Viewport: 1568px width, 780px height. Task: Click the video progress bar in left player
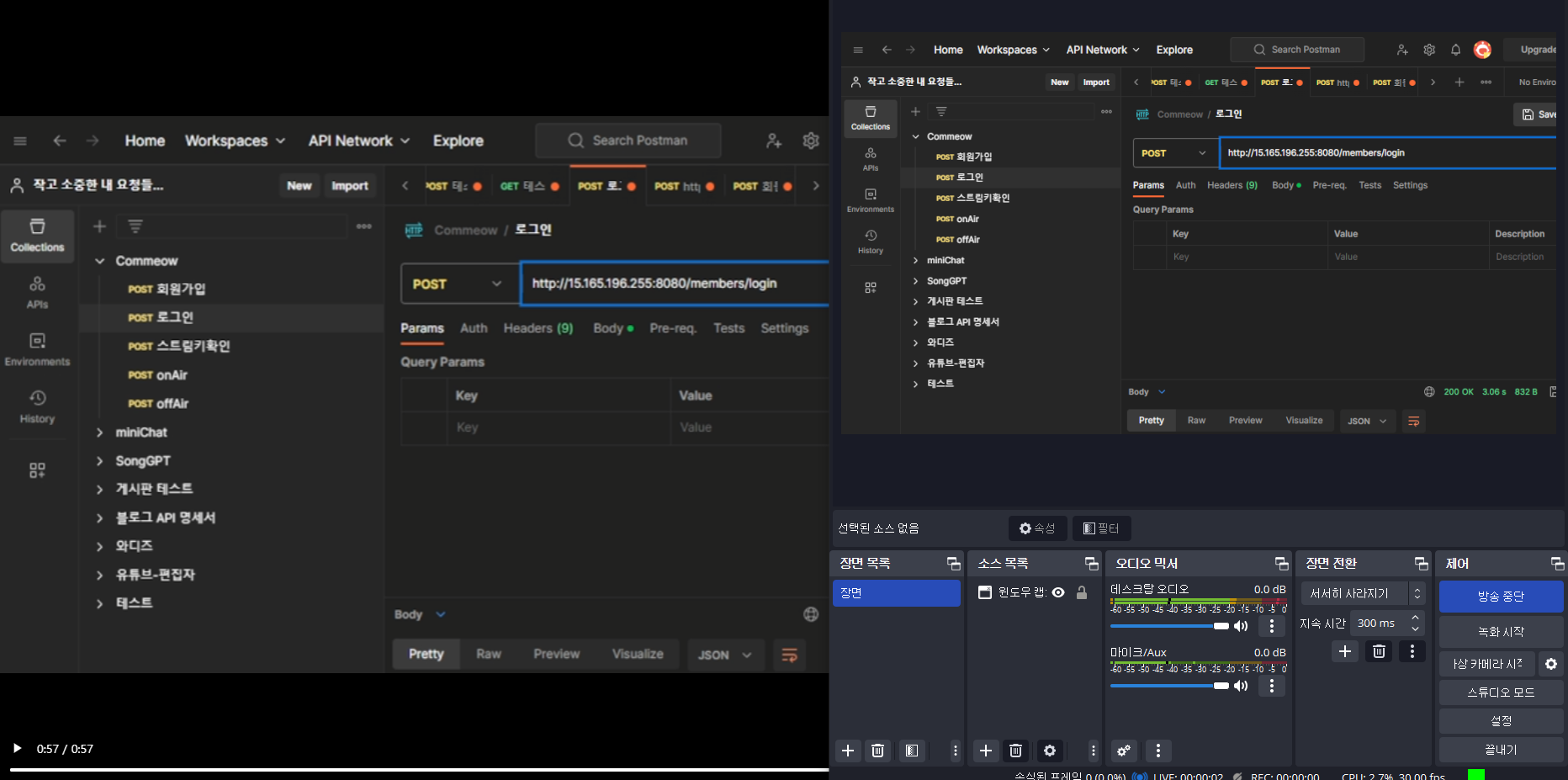point(419,769)
